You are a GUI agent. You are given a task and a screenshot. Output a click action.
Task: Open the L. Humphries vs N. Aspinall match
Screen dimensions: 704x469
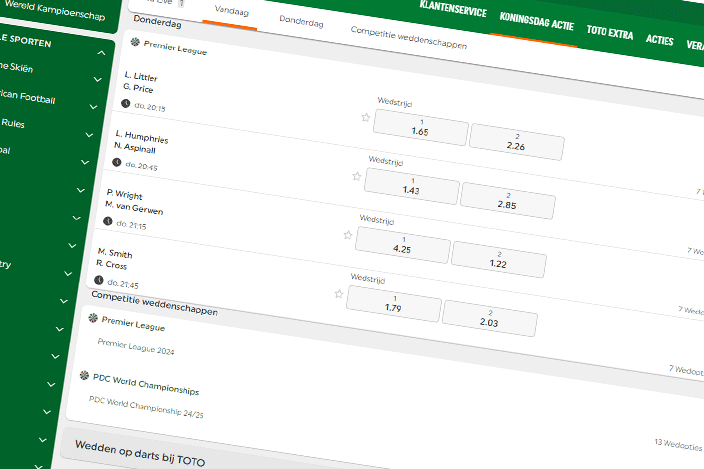(141, 142)
